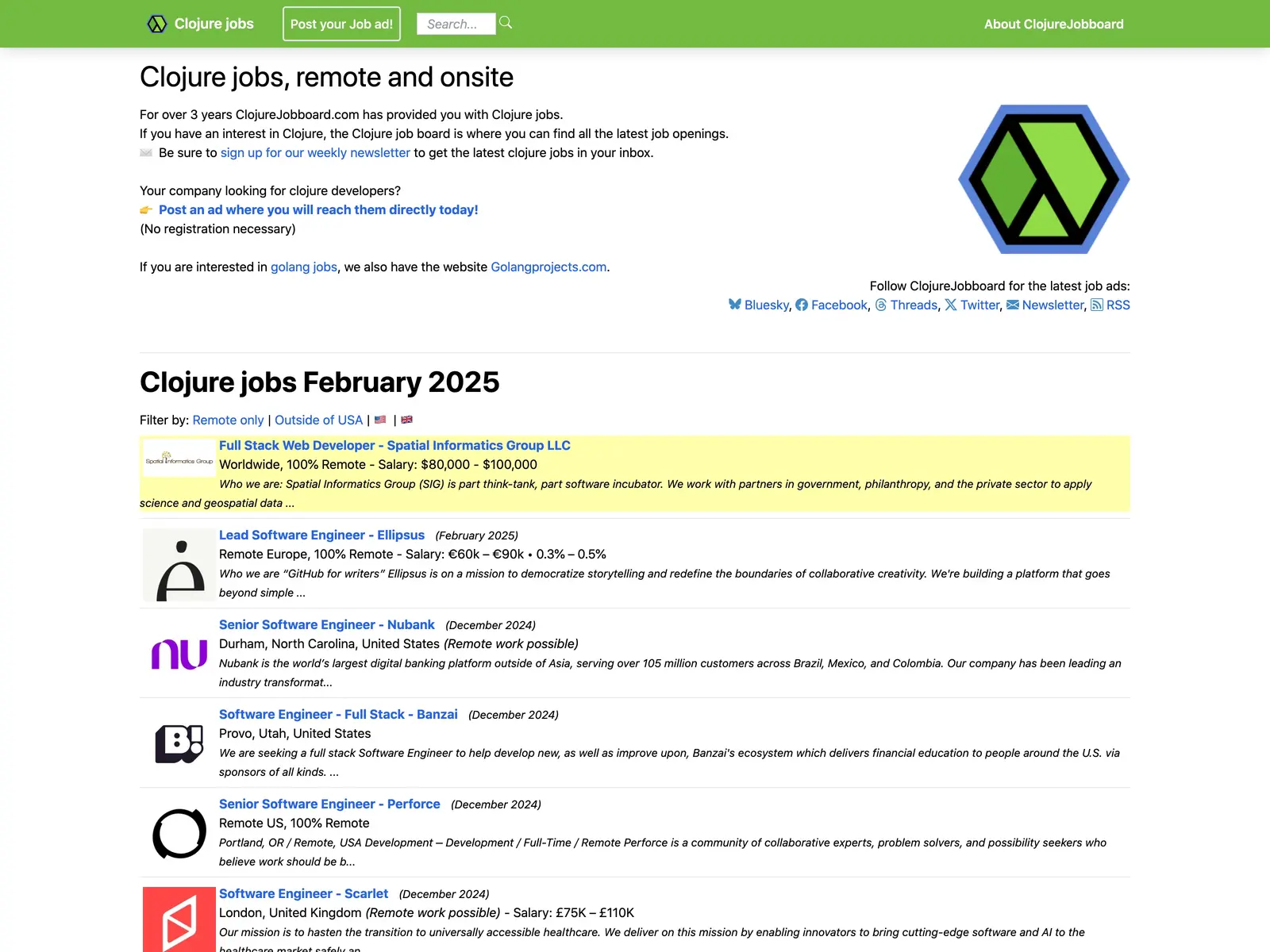1270x952 pixels.
Task: Apply the Outside of USA filter
Action: pos(318,420)
